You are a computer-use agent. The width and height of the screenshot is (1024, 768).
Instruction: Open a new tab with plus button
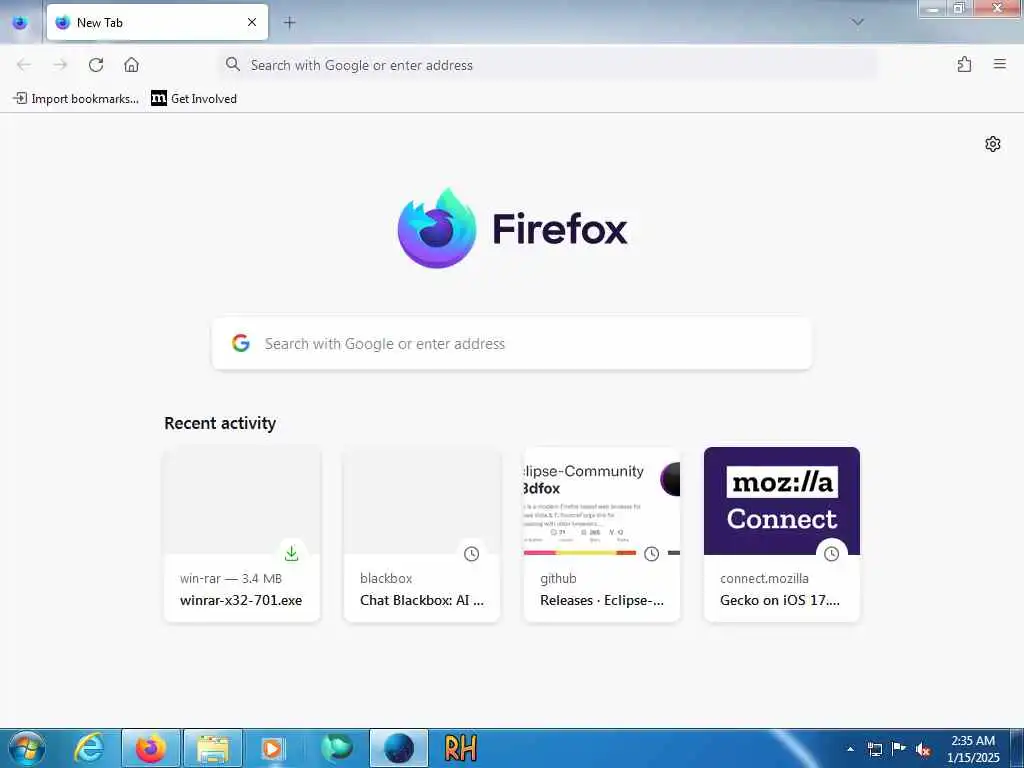click(x=289, y=22)
